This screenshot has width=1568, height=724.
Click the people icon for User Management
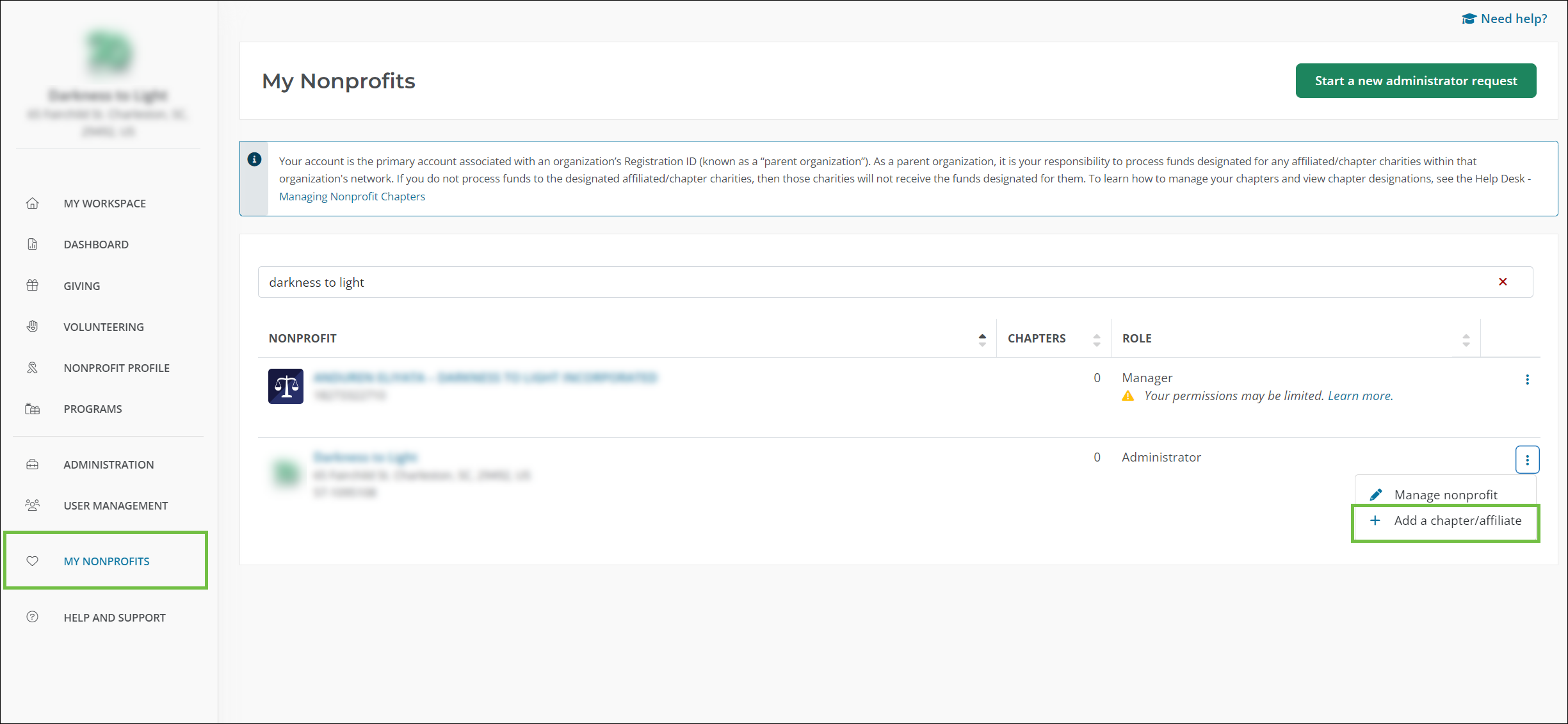tap(32, 505)
